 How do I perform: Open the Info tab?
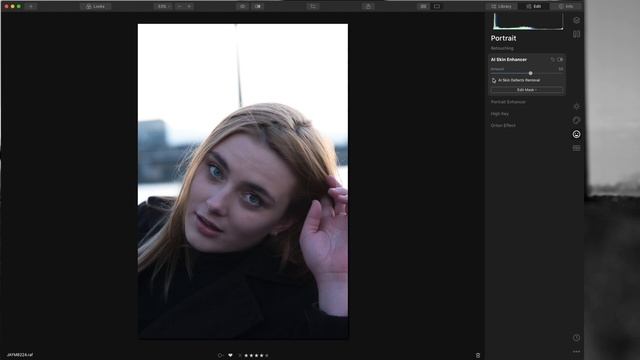tap(566, 7)
